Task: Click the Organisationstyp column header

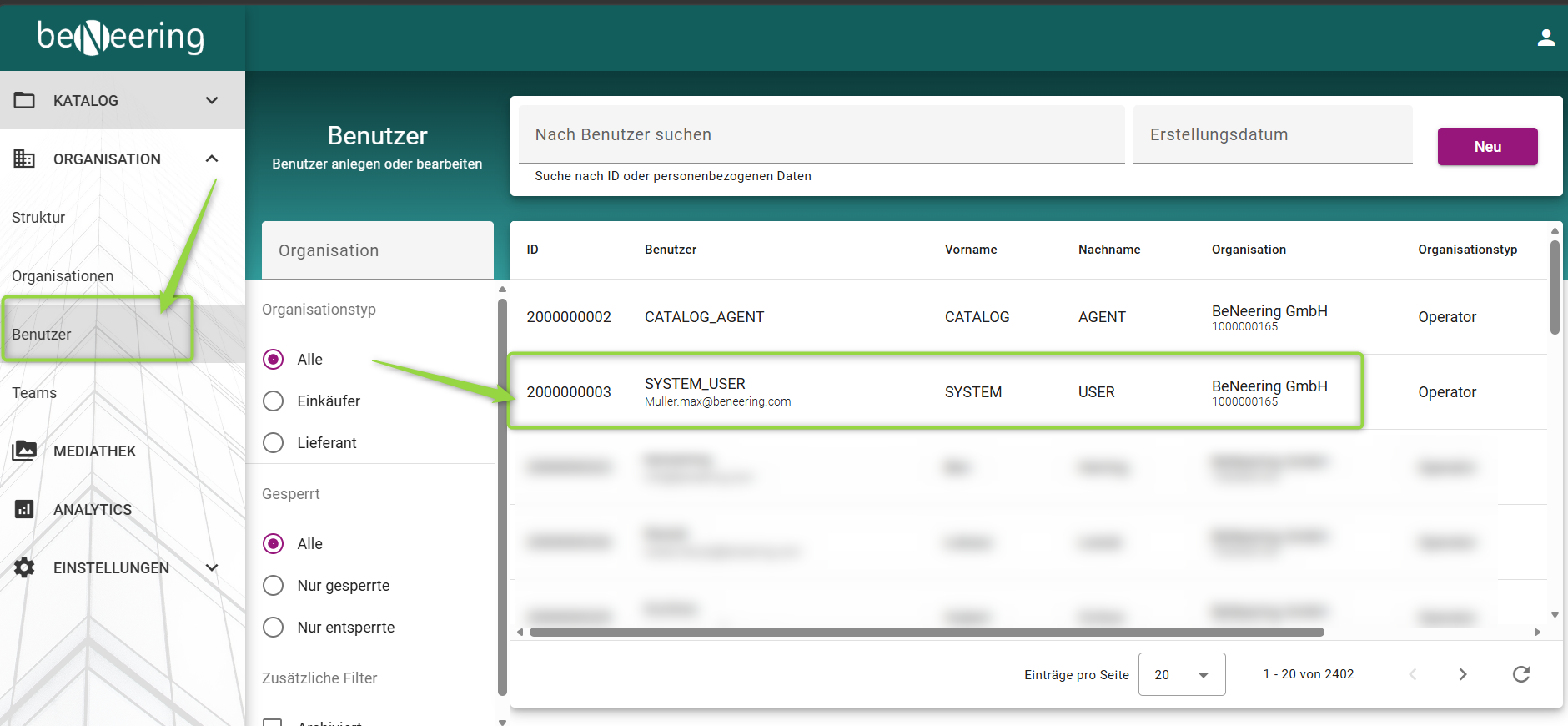Action: (x=1467, y=250)
